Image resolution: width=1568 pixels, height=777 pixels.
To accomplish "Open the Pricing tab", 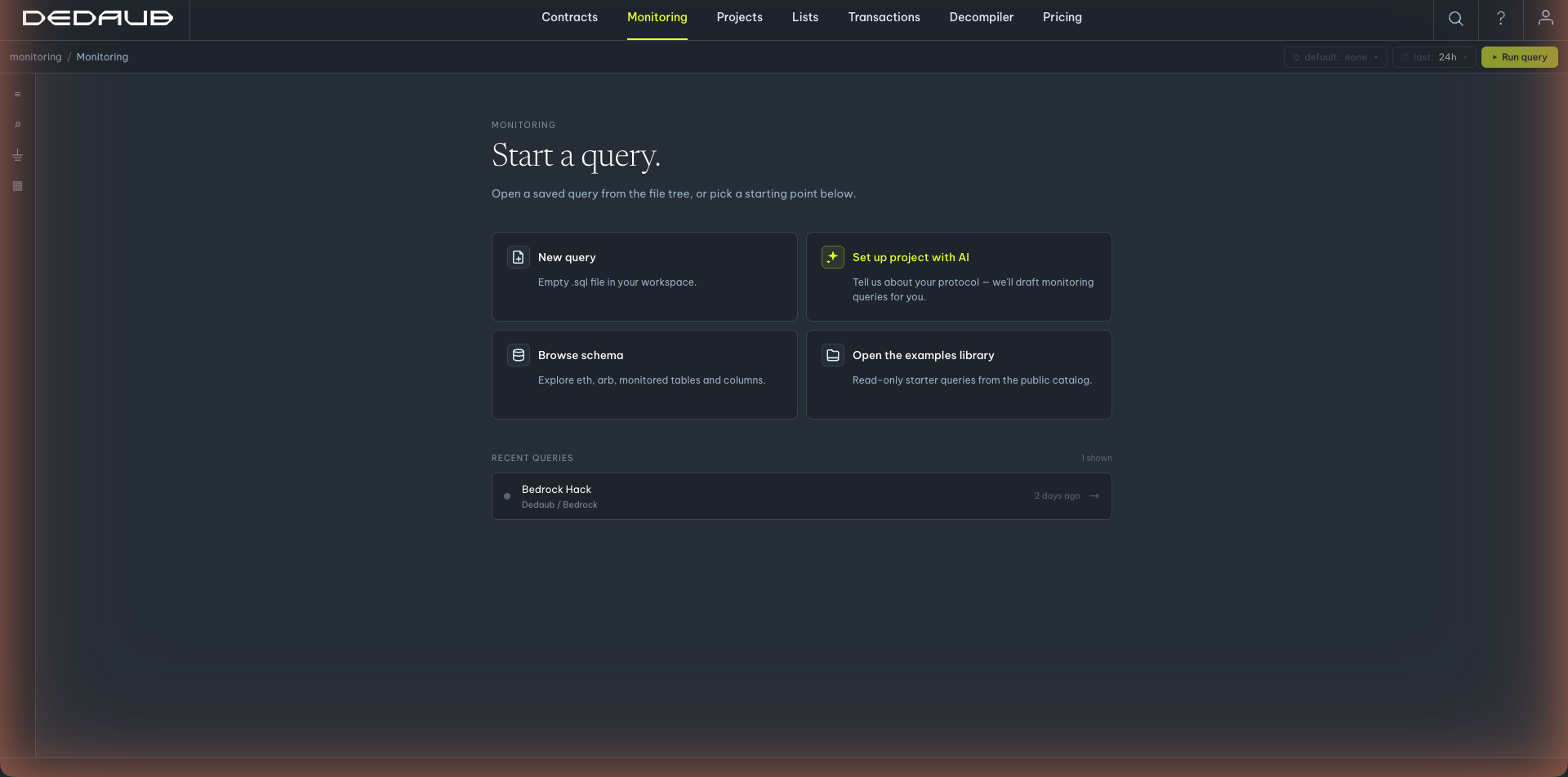I will (x=1062, y=17).
